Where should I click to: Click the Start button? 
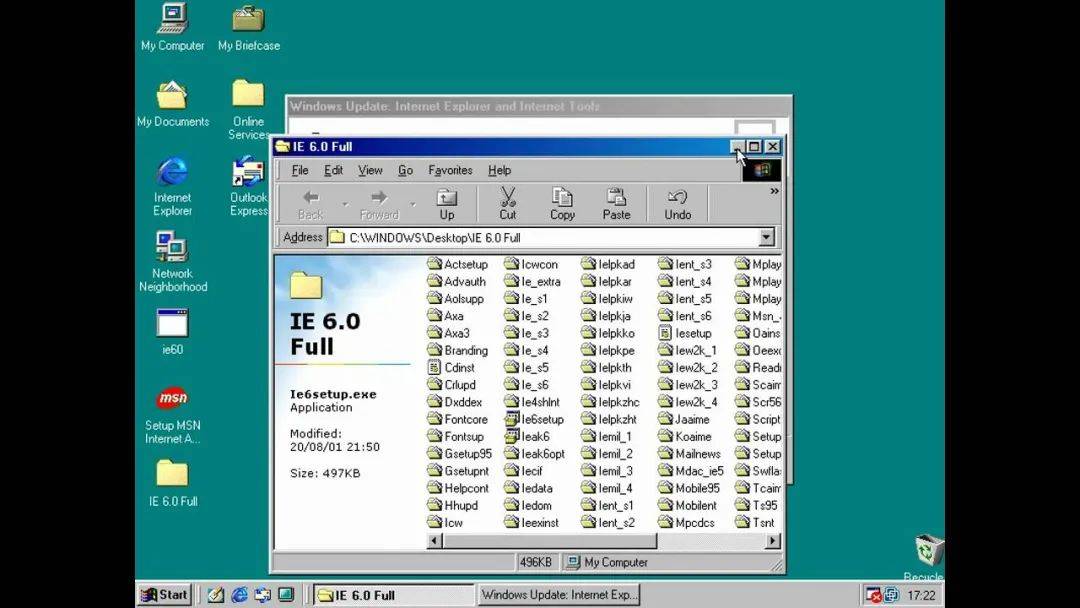164,595
